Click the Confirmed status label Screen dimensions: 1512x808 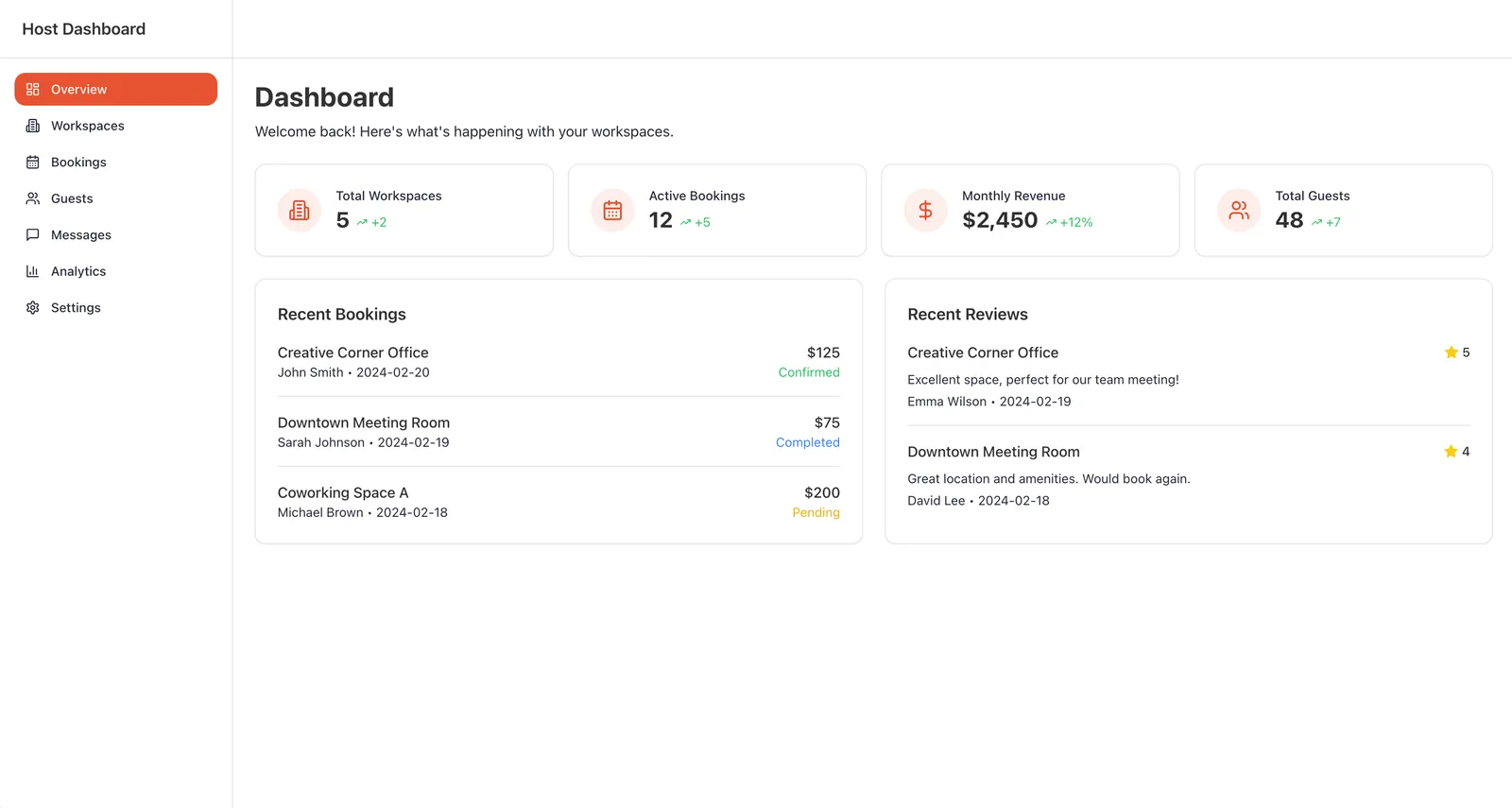[809, 372]
